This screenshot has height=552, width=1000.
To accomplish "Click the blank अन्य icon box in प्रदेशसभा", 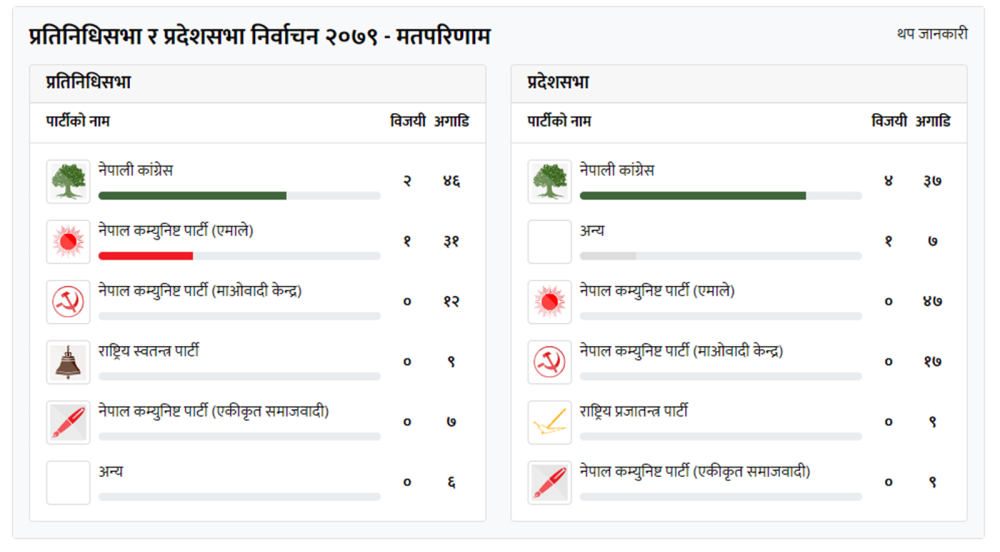I will pos(550,242).
